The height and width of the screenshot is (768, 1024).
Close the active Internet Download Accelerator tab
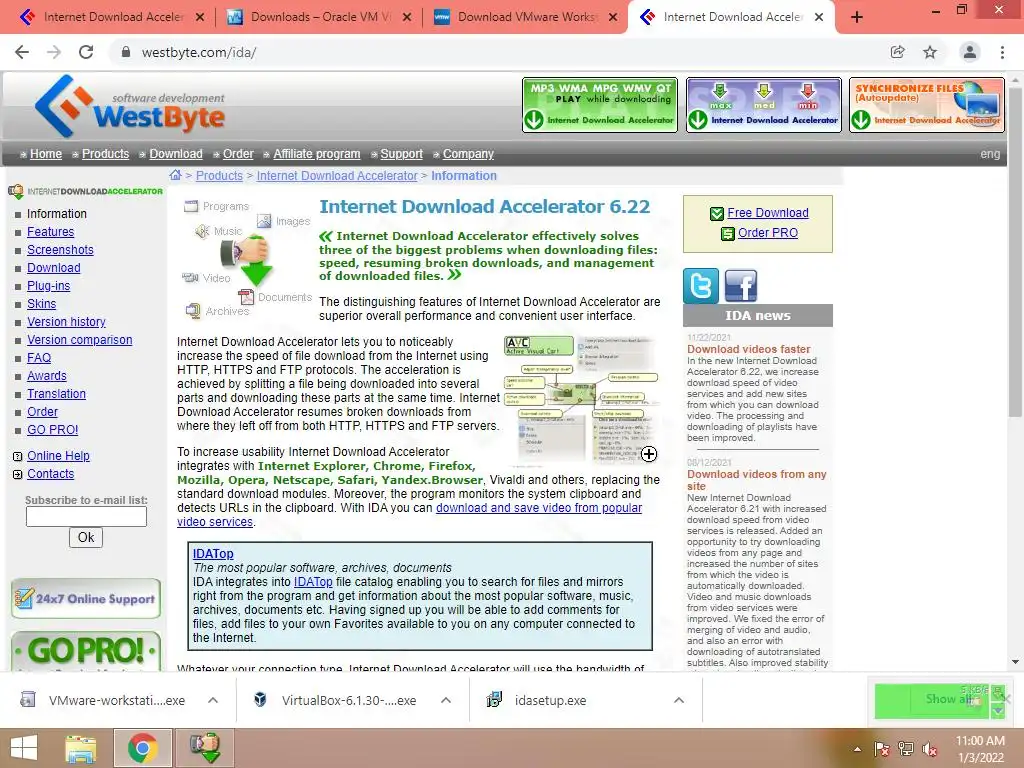[x=818, y=17]
